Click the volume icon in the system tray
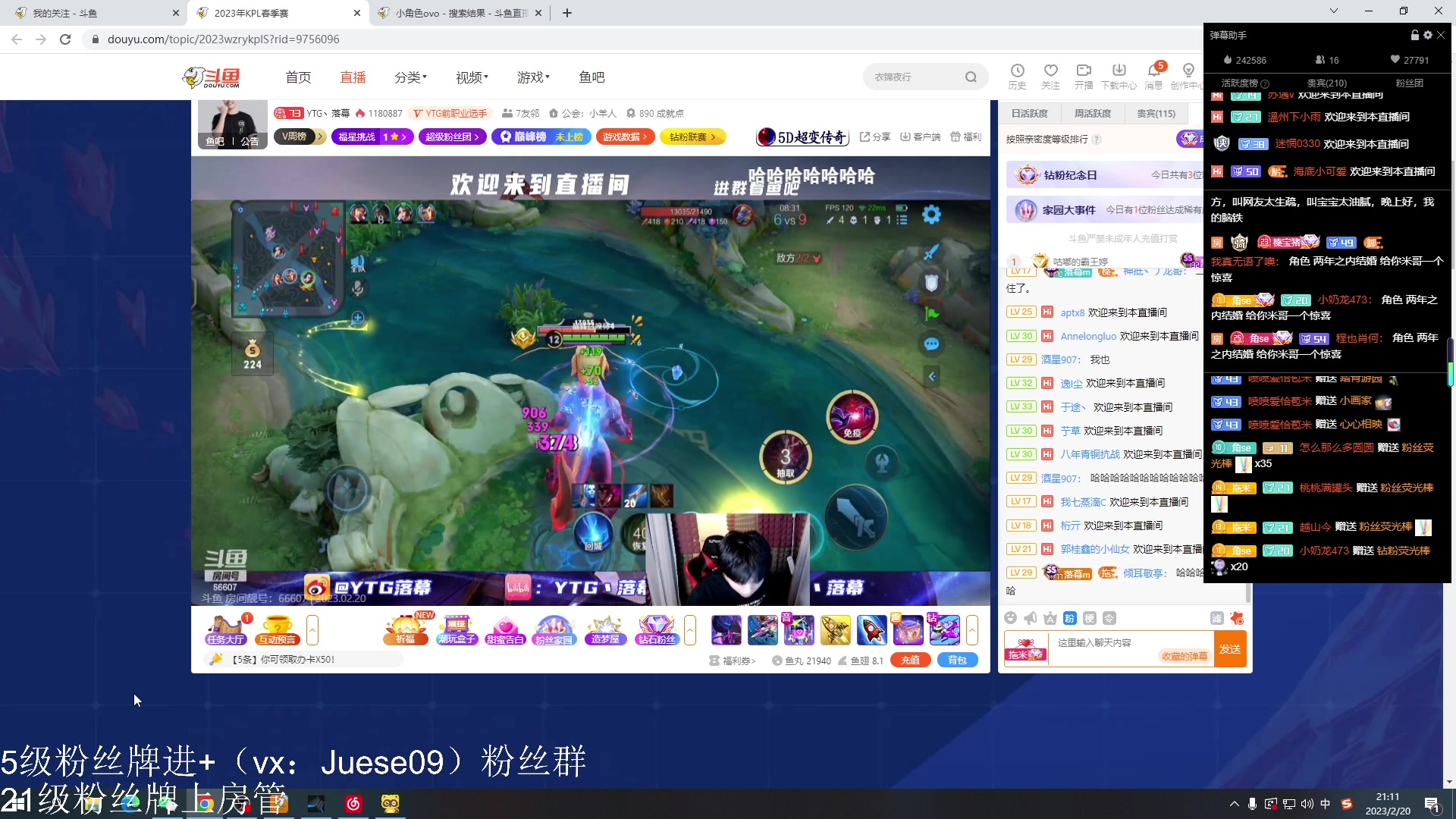Screen dimensions: 1456x819 coord(1307,804)
